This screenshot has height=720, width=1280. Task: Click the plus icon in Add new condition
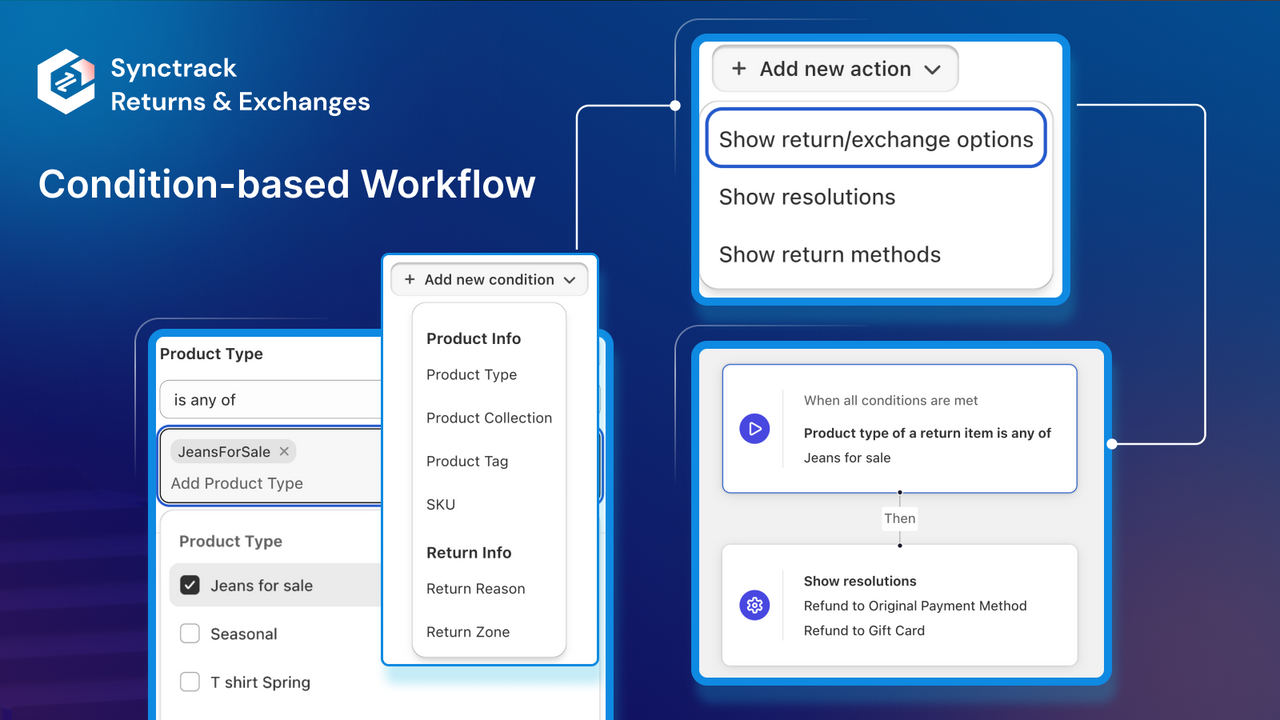pos(410,280)
